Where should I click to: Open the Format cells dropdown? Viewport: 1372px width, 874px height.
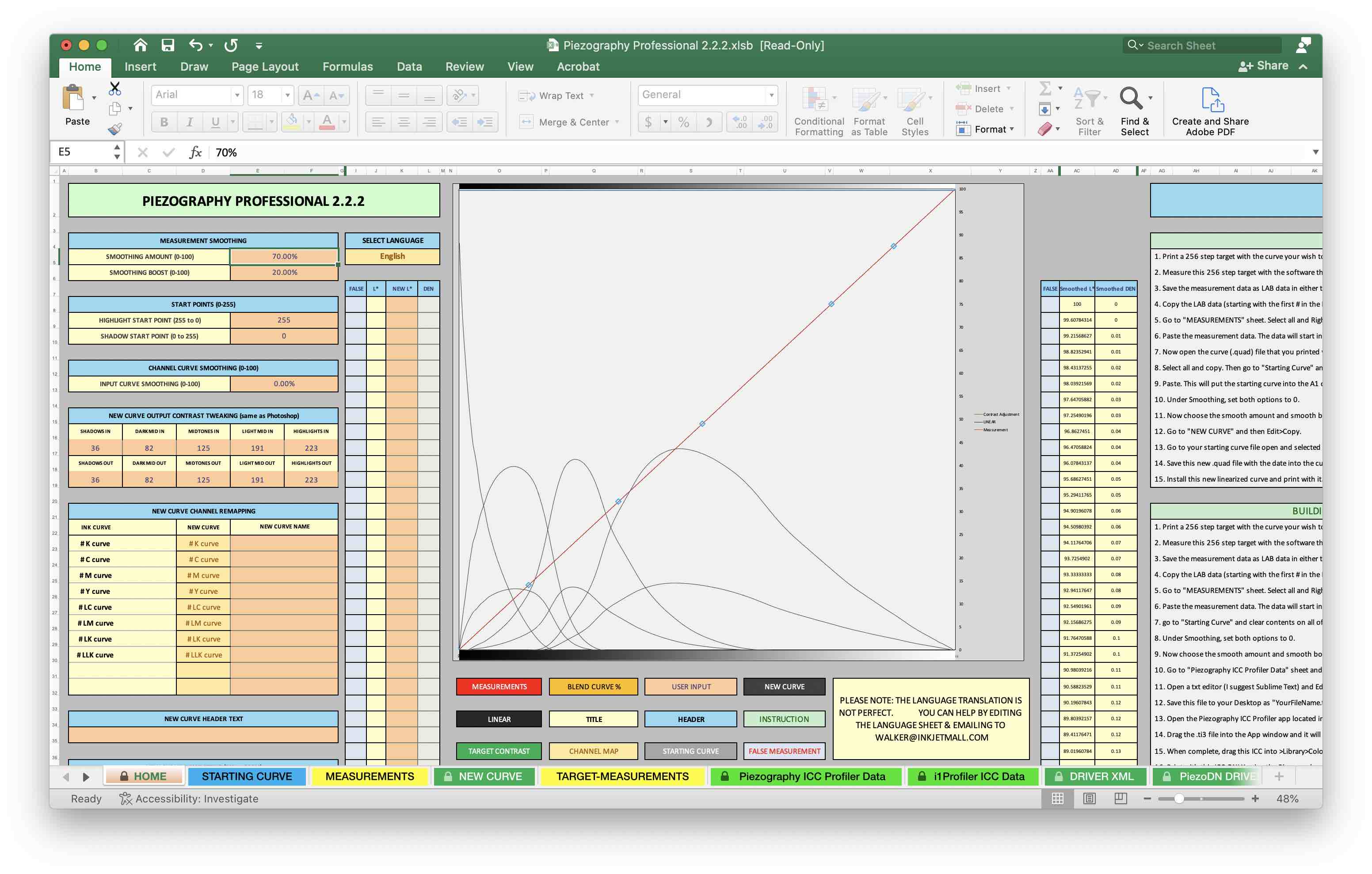tap(985, 129)
